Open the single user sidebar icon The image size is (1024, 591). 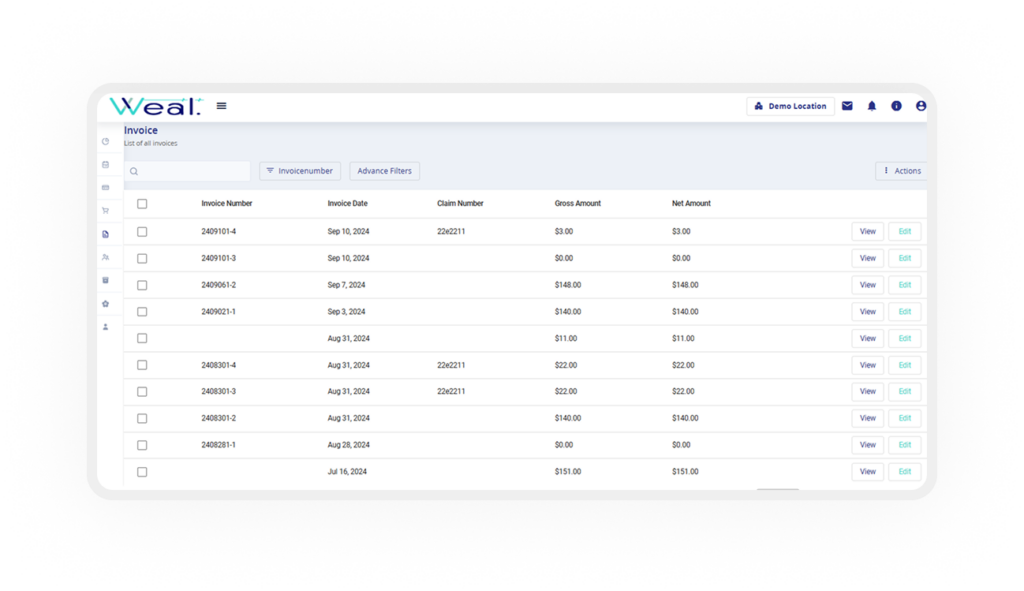[x=105, y=327]
